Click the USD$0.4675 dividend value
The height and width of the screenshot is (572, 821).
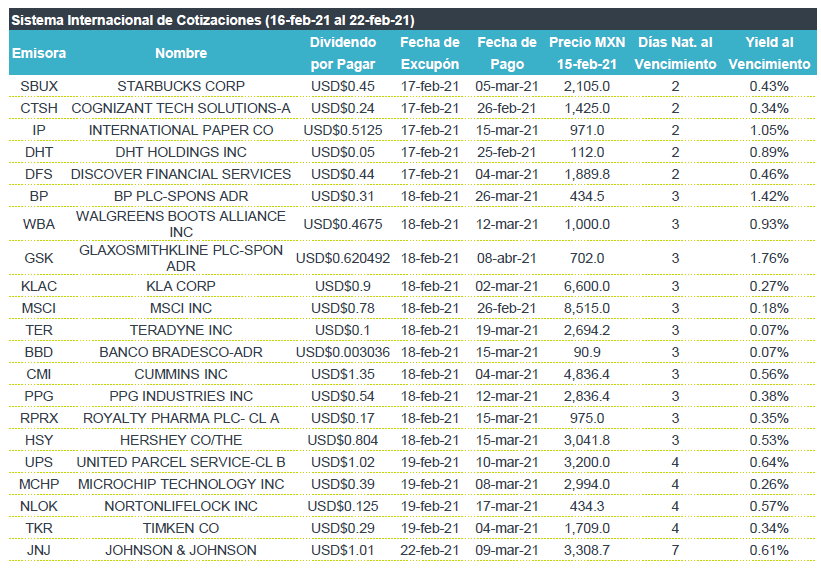click(343, 224)
